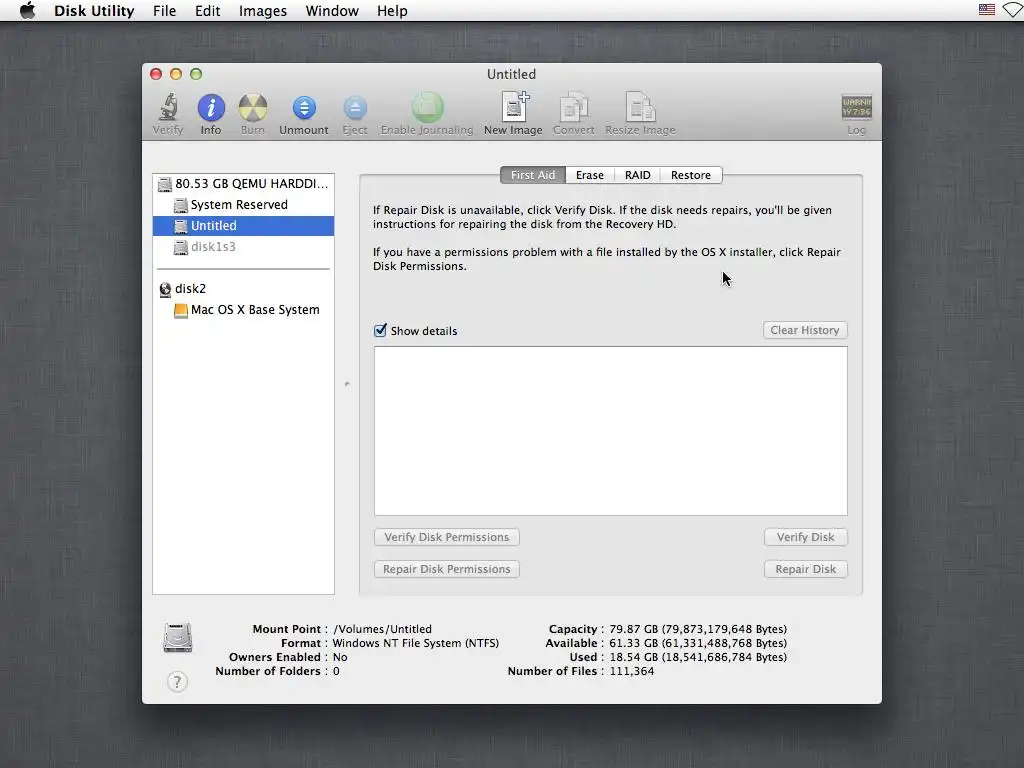Toggle the Show details checkbox

click(x=380, y=330)
